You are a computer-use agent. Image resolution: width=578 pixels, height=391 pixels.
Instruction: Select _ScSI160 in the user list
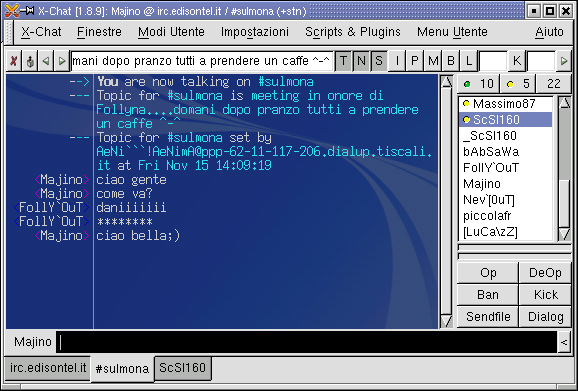(505, 136)
